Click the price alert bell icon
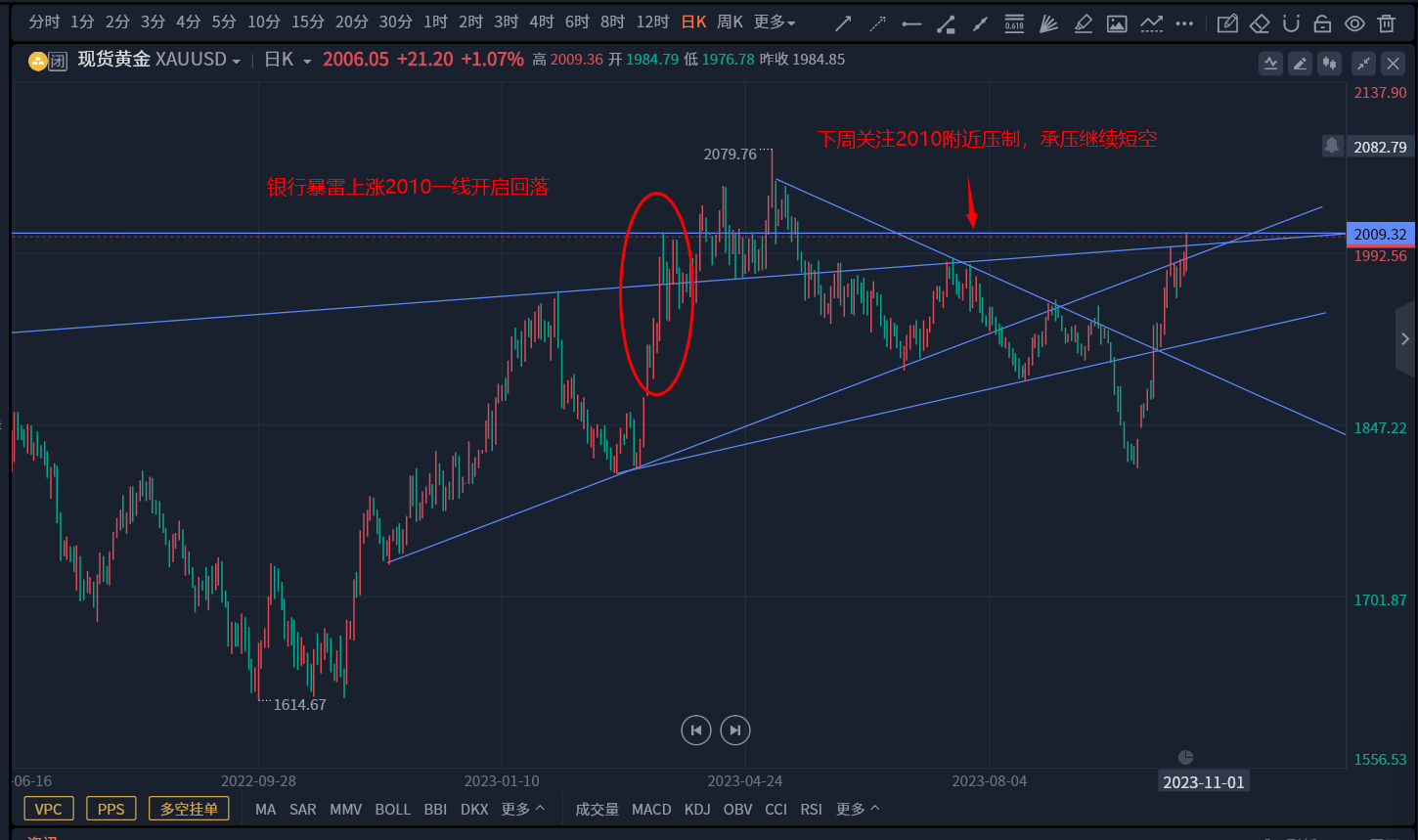This screenshot has height=840, width=1418. pyautogui.click(x=1332, y=146)
